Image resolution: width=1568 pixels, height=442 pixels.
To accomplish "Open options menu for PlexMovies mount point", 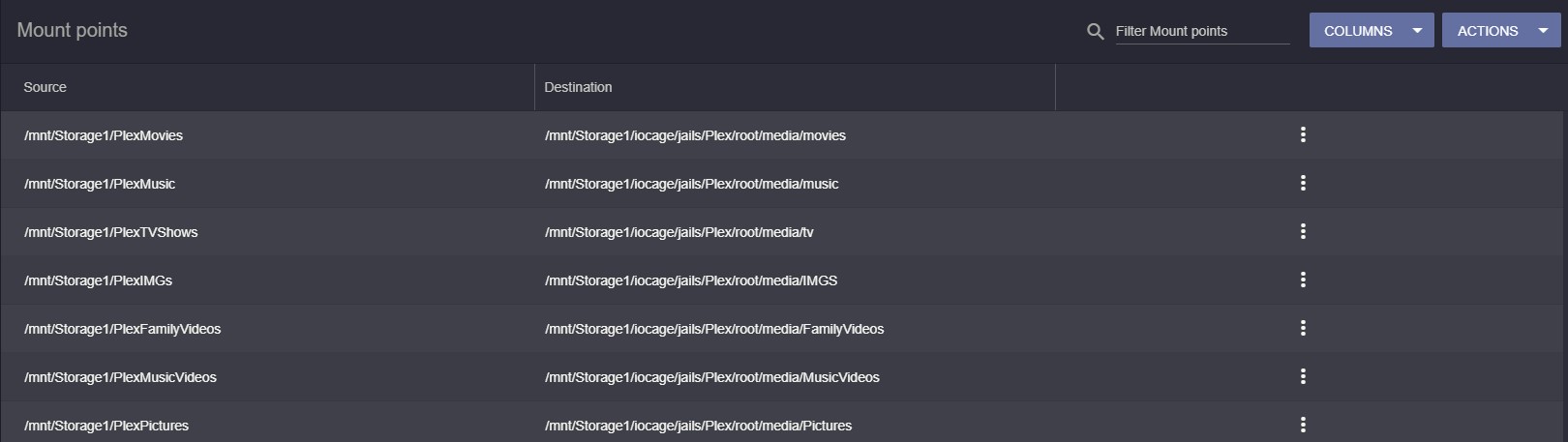I will 1303,134.
